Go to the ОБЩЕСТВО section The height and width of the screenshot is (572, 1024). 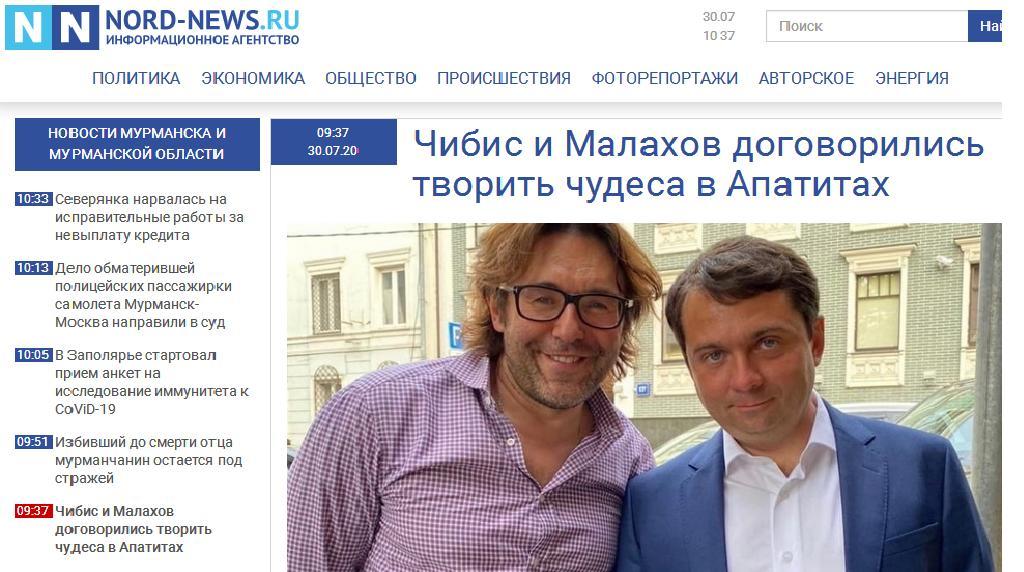[x=371, y=78]
